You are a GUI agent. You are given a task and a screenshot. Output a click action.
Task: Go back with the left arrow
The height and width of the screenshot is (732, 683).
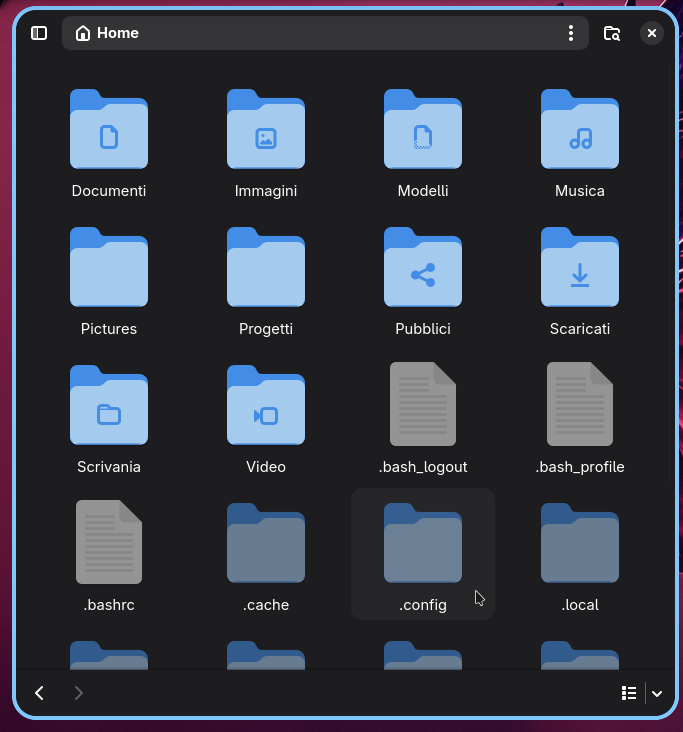39,693
